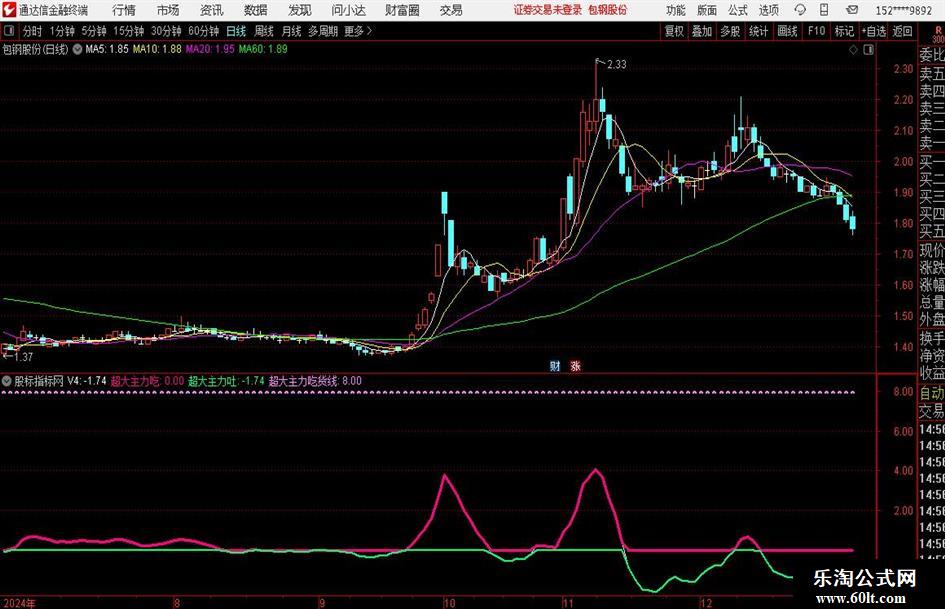Click the 返回 back button
Screen dimensions: 945x609
click(902, 31)
